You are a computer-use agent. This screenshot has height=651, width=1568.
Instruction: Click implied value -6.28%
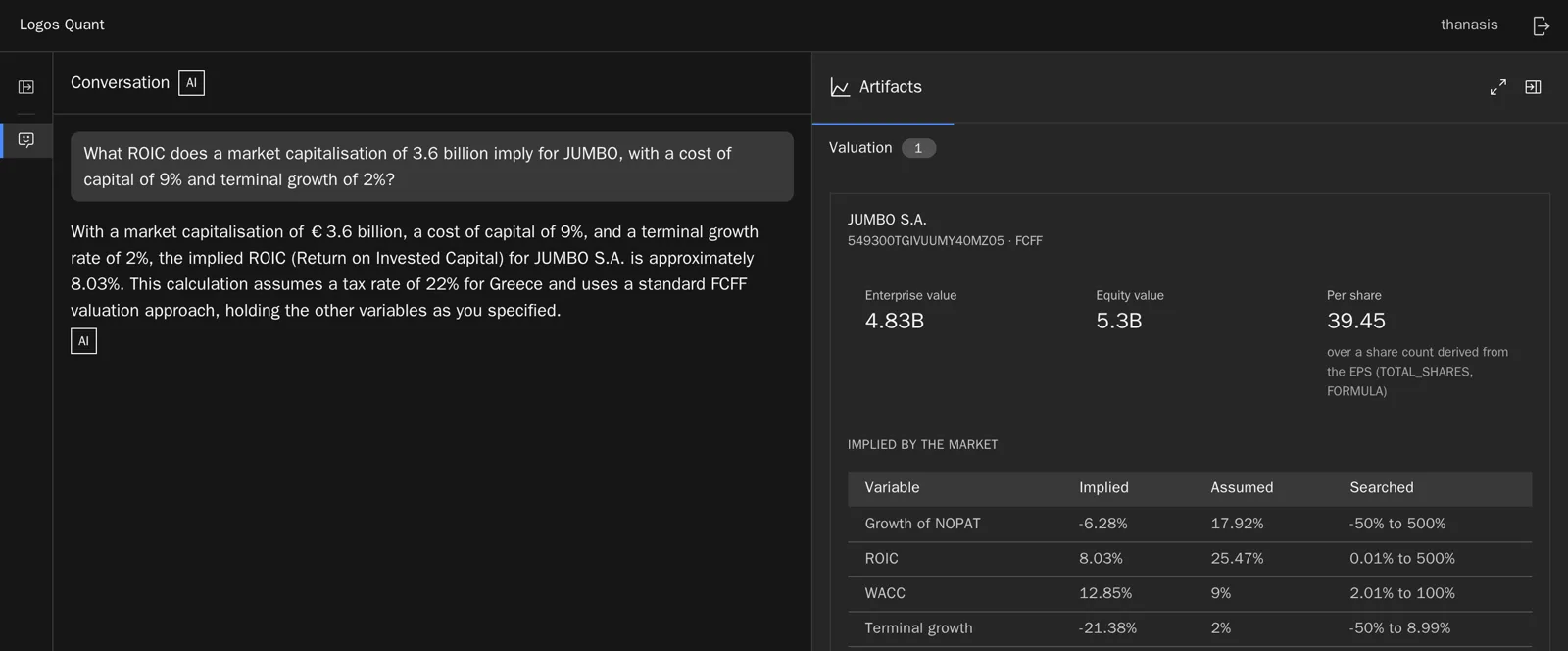[x=1102, y=524]
